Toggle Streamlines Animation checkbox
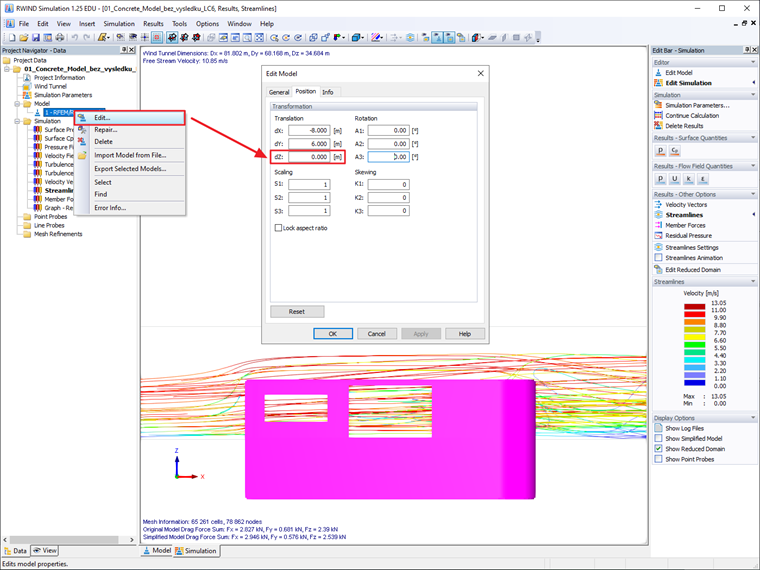Image resolution: width=760 pixels, height=570 pixels. coord(658,258)
